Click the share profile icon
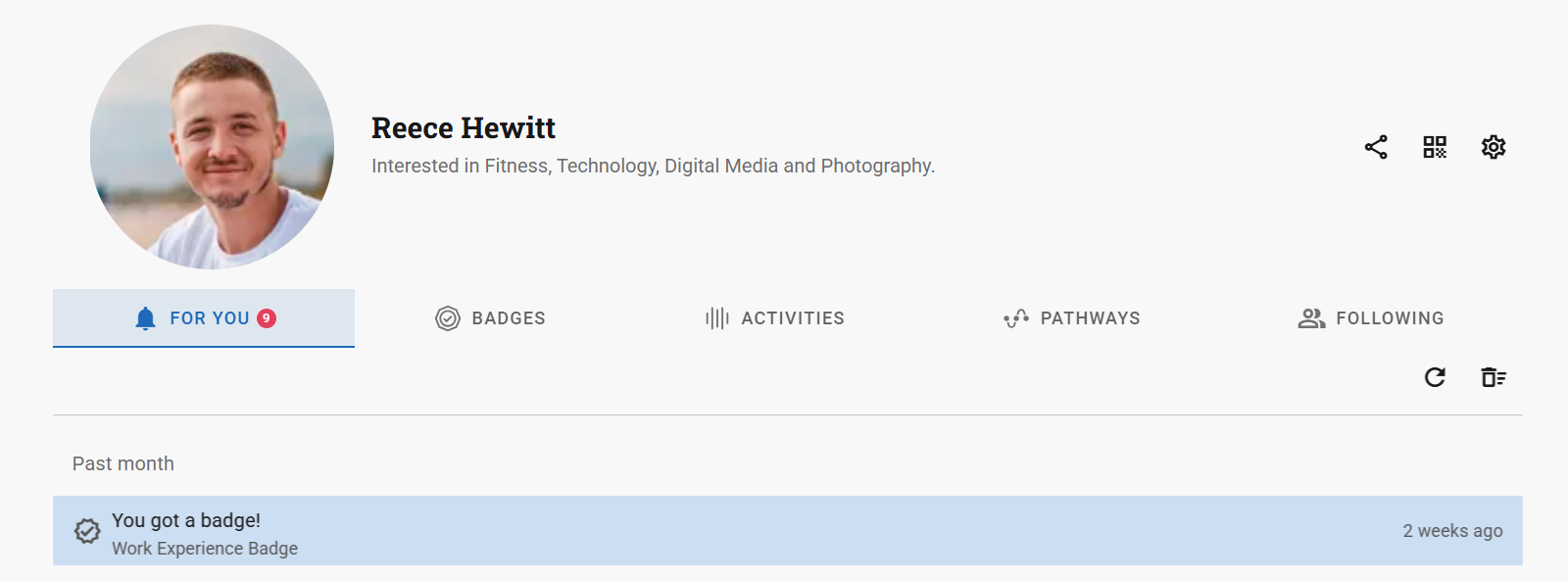The height and width of the screenshot is (581, 1568). pos(1376,147)
